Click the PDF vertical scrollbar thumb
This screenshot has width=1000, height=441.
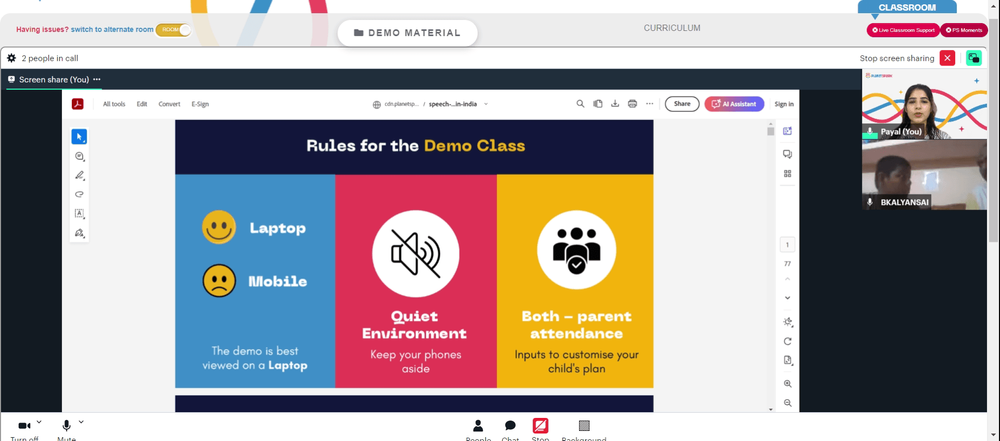point(770,131)
